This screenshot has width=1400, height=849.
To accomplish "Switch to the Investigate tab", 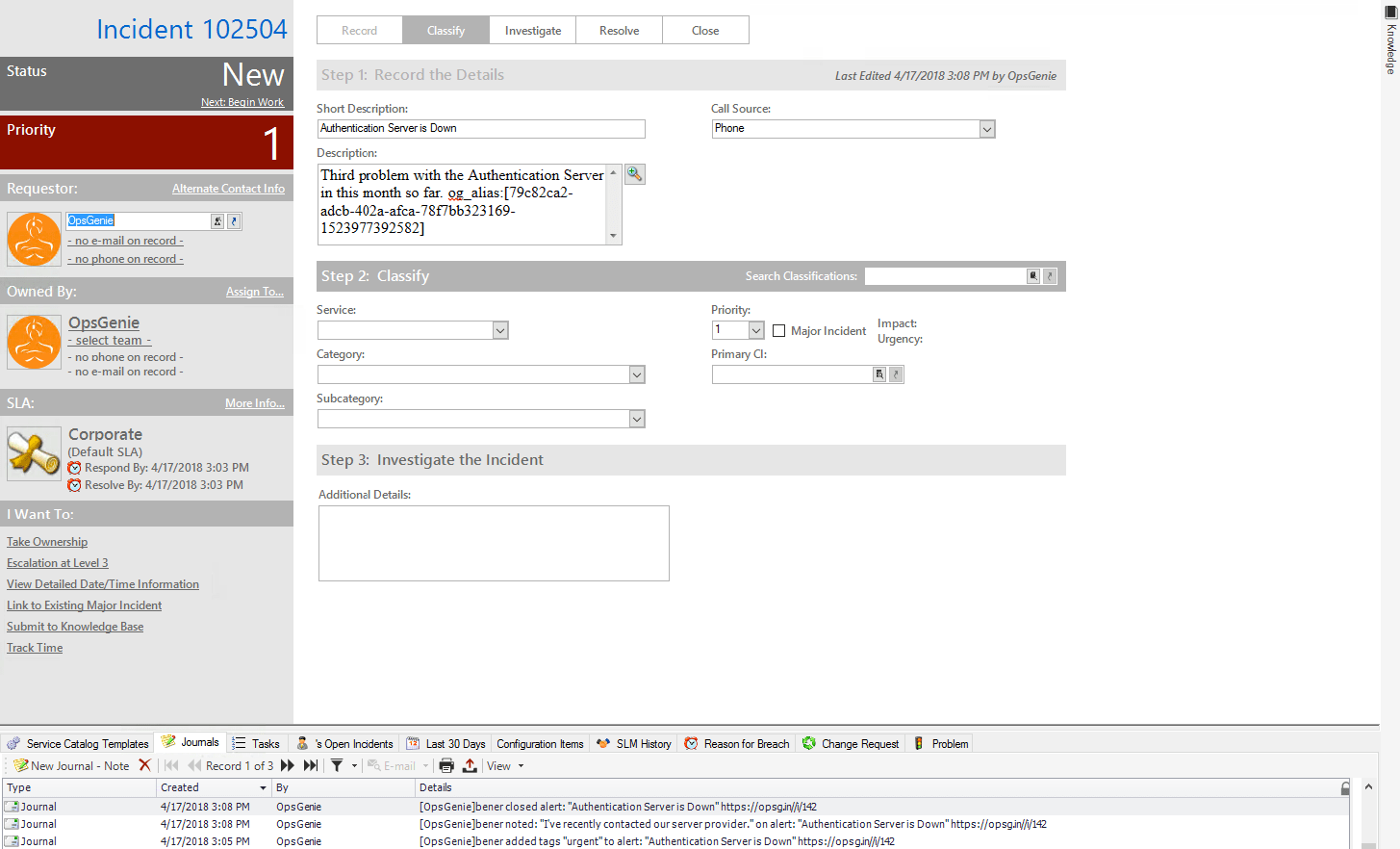I will 532,30.
